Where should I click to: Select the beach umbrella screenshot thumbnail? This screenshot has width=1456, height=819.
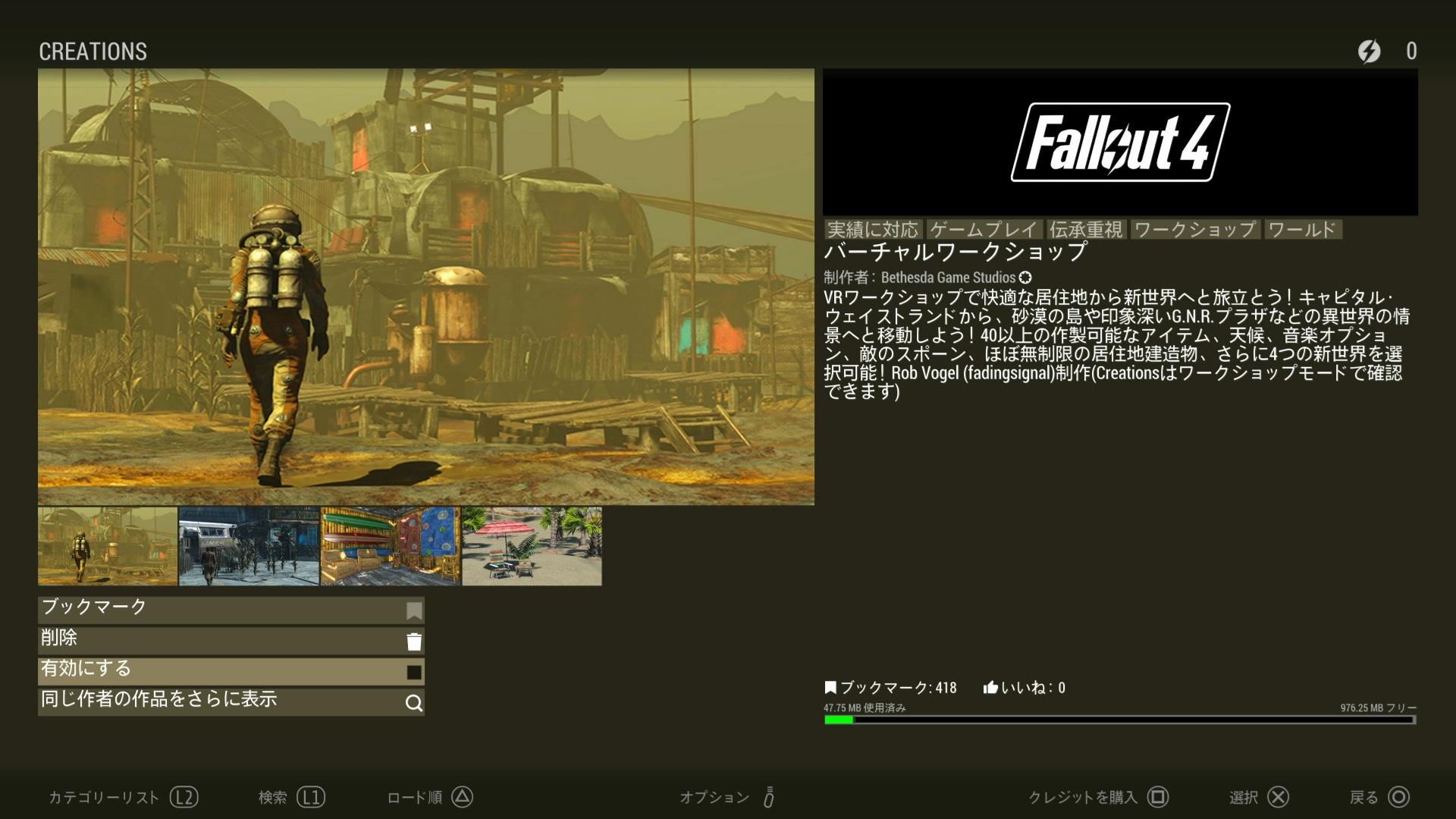pos(532,546)
